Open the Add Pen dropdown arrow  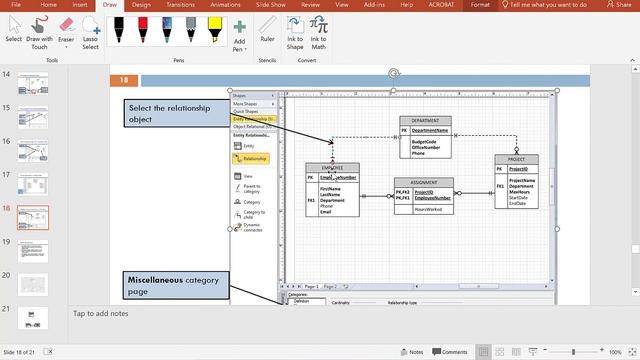click(x=246, y=49)
